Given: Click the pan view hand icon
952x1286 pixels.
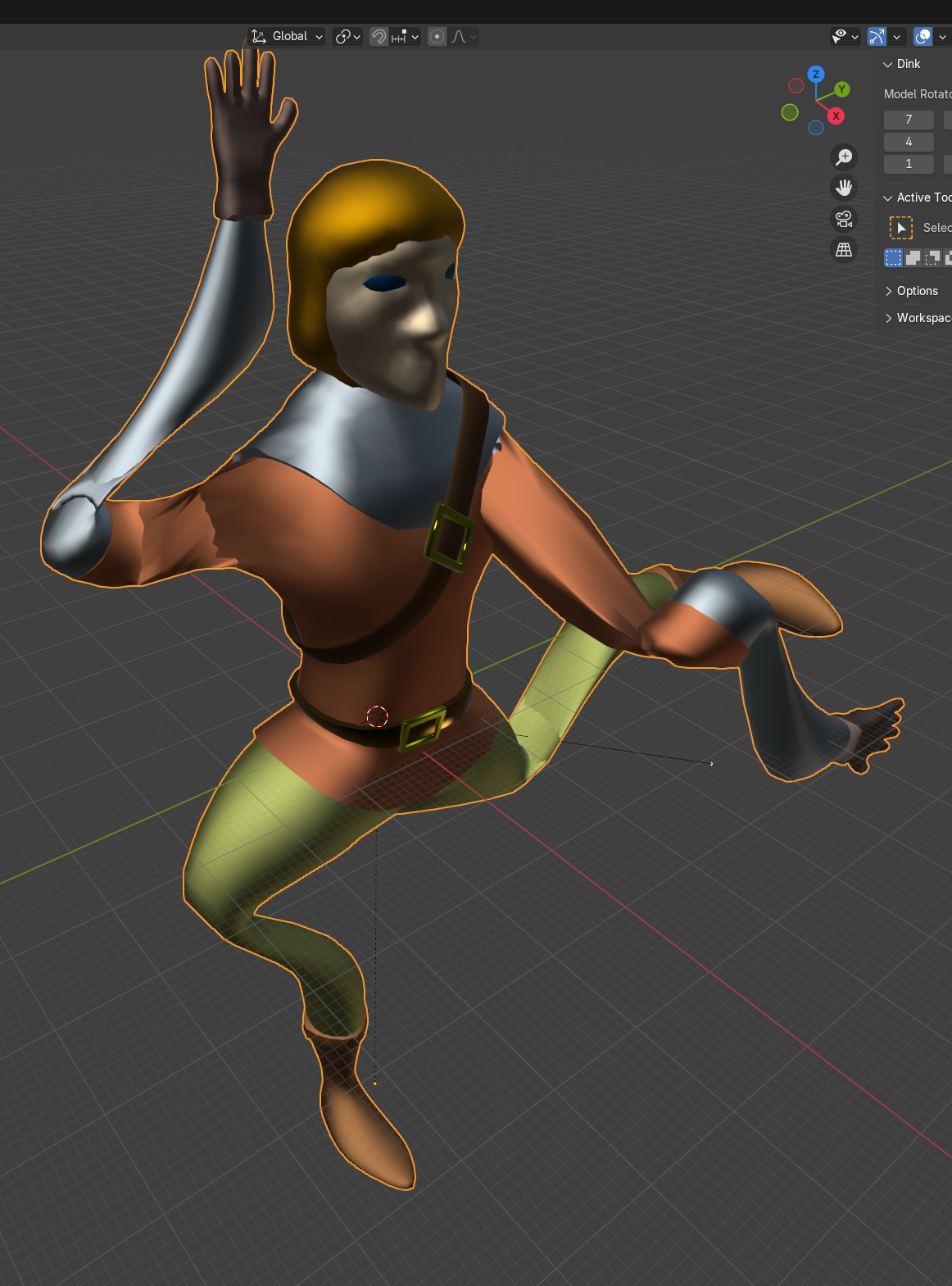Looking at the screenshot, I should coord(844,188).
